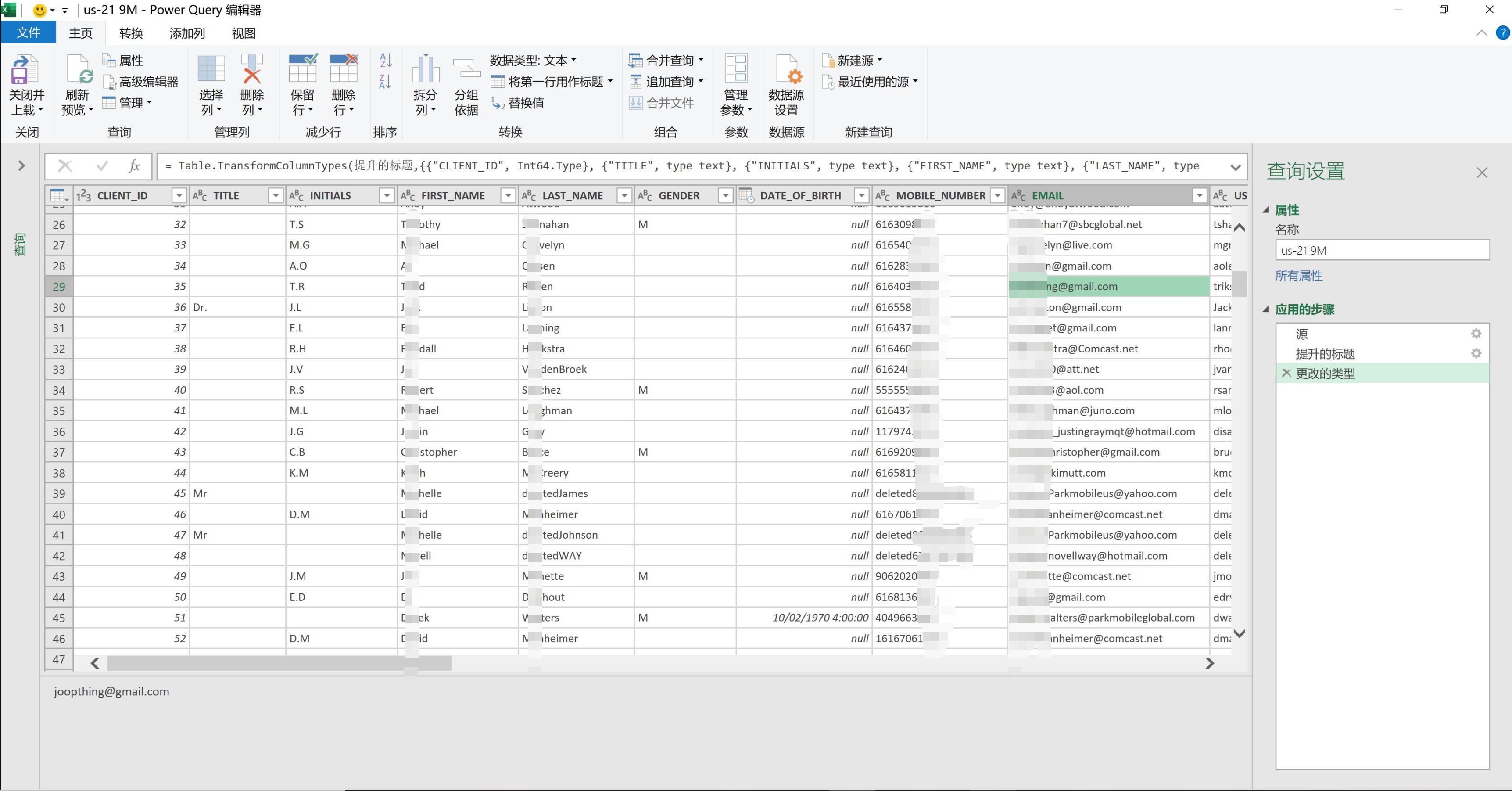Click the horizontal scrollbar thumb

[279, 663]
